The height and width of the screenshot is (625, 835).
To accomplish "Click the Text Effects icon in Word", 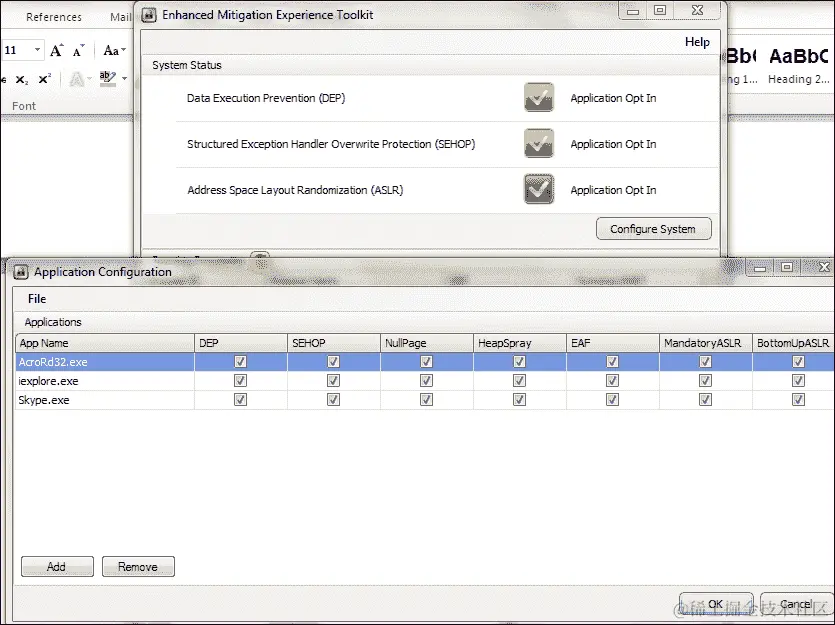I will [77, 80].
